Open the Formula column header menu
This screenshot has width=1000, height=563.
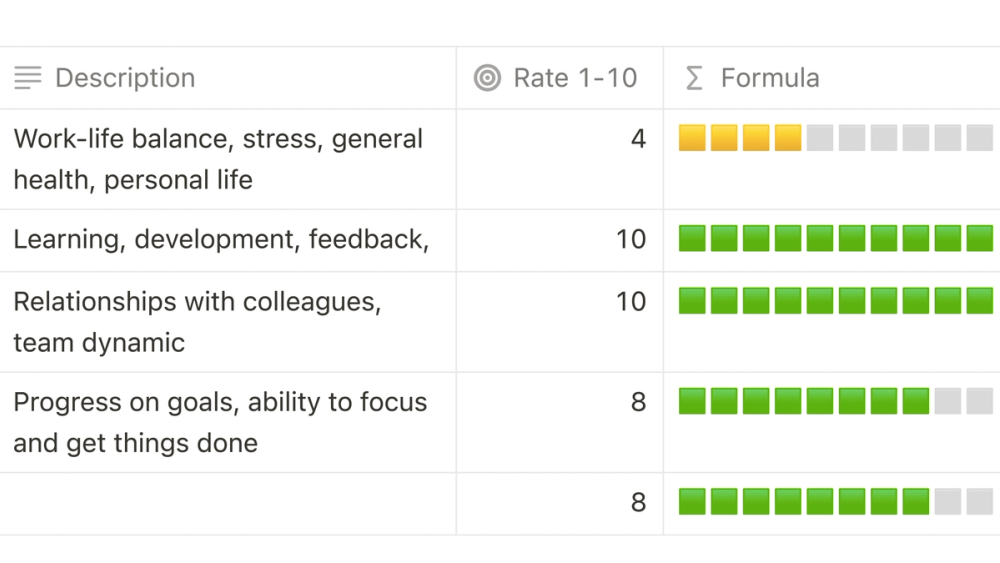click(832, 78)
